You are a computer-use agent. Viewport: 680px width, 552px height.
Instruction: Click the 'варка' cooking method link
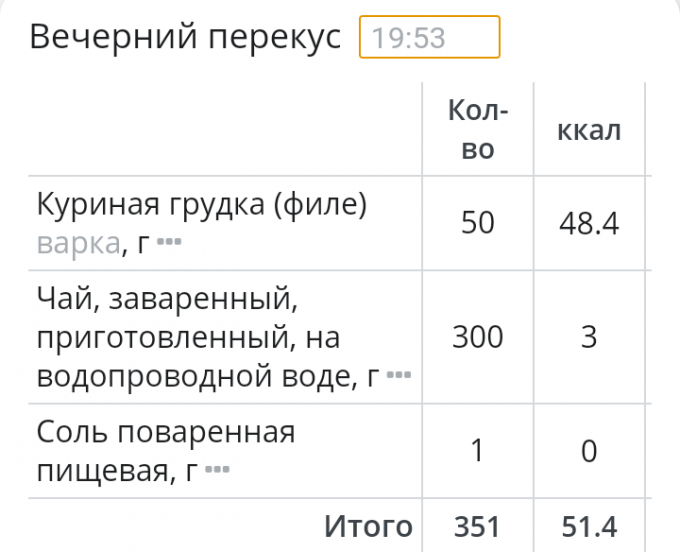78,243
